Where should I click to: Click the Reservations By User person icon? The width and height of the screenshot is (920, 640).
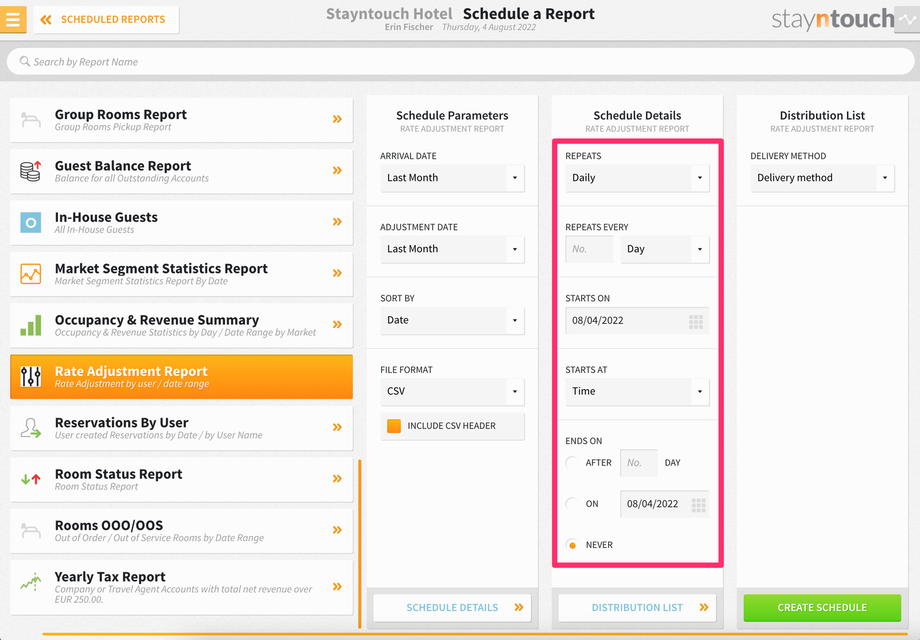click(x=31, y=428)
